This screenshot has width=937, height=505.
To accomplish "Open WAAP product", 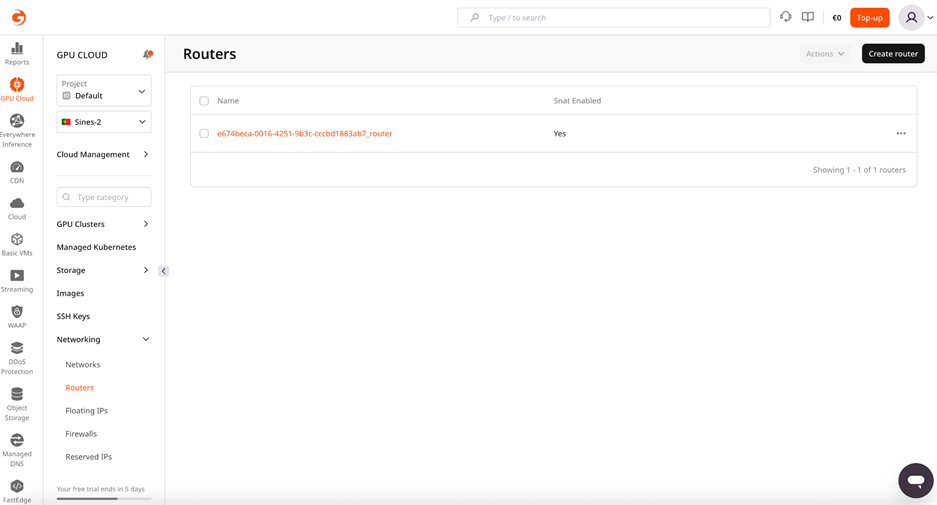I will pos(17,317).
